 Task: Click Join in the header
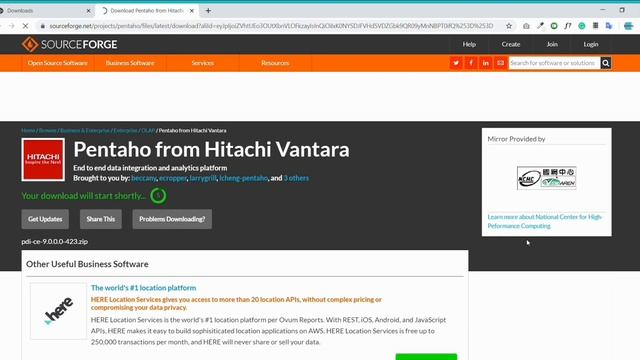click(x=552, y=44)
